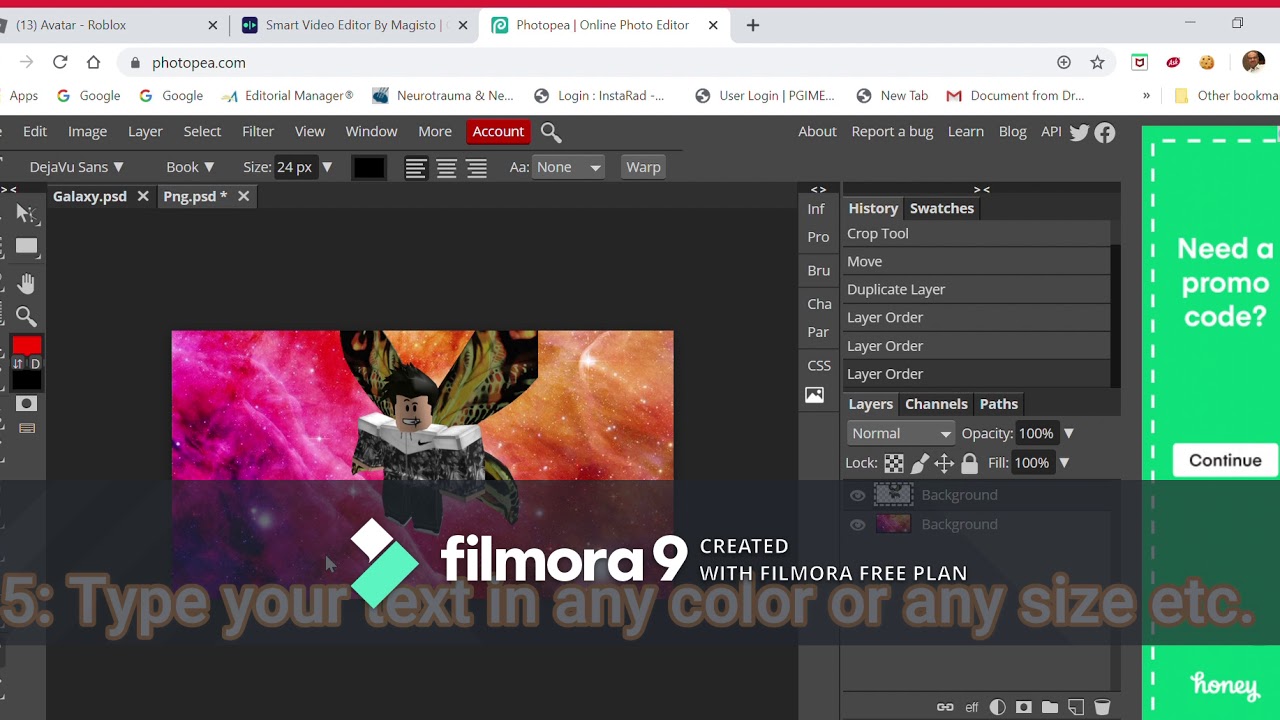Click the keyboard icon below Quick Mask

pos(26,428)
